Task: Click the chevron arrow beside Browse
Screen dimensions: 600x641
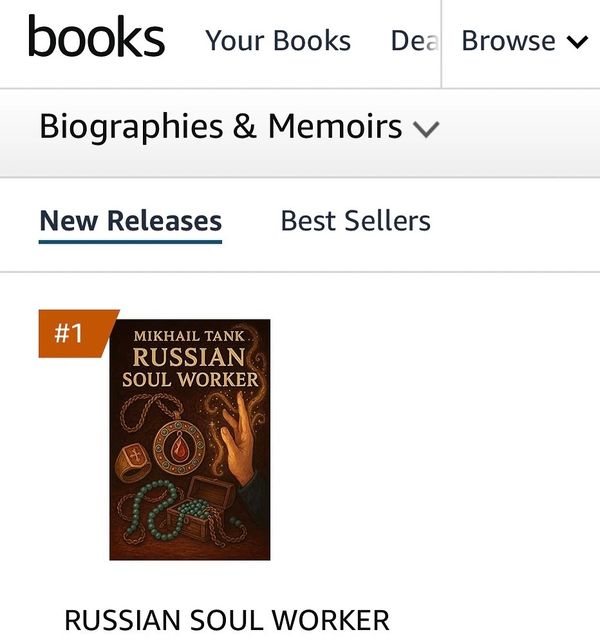Action: [x=576, y=42]
